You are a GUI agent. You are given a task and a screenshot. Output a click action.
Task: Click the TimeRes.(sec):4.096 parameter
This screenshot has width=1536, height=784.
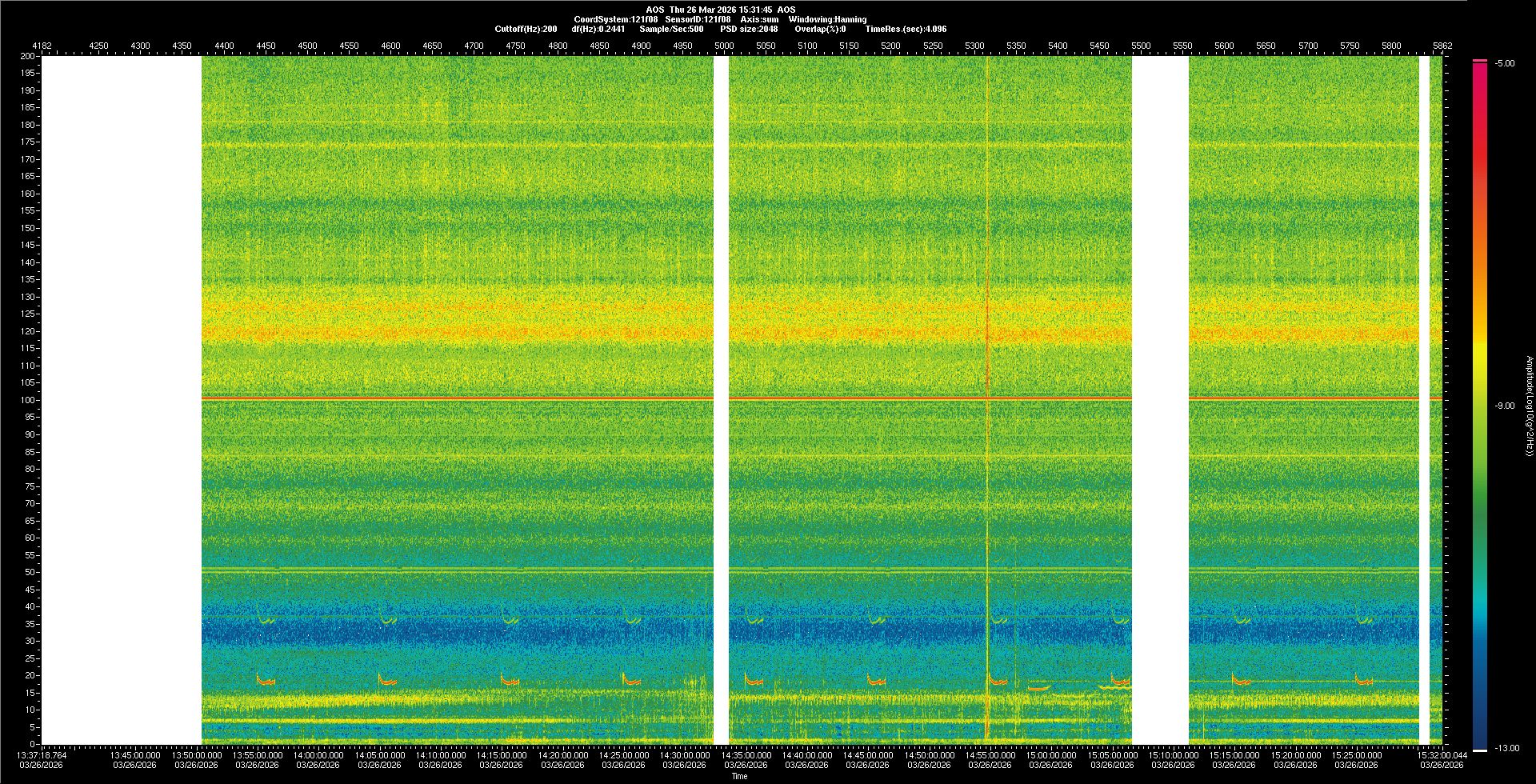tap(906, 29)
